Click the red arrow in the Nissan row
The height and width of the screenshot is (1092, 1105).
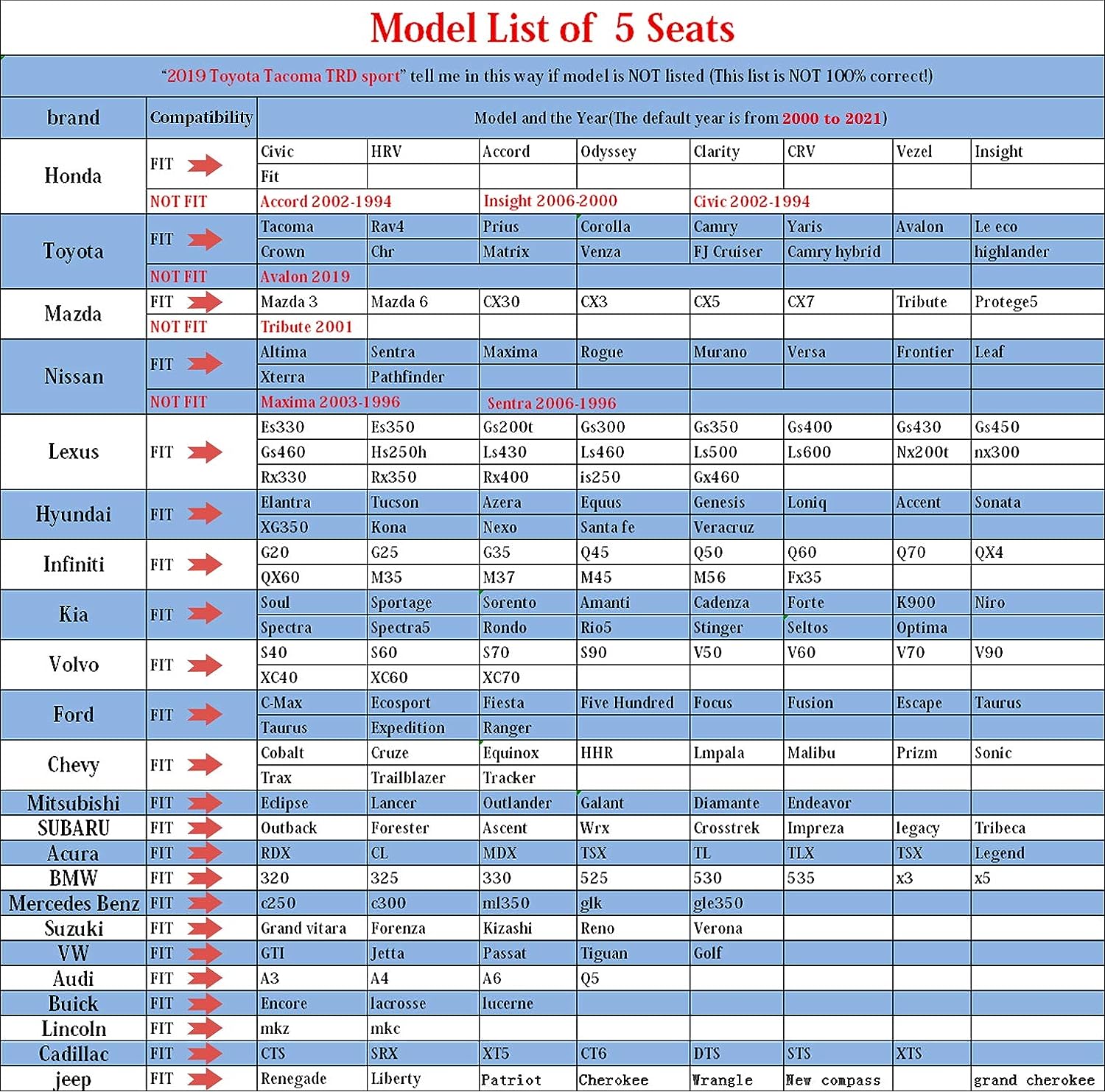point(204,364)
